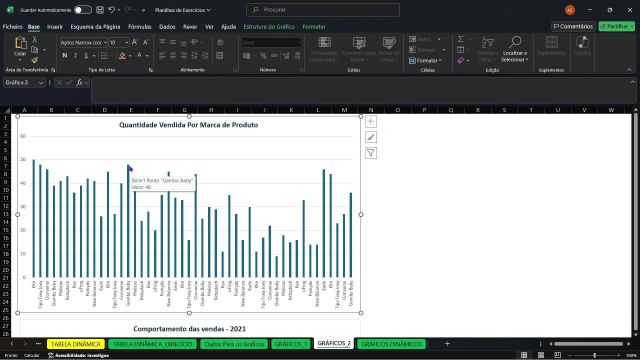The height and width of the screenshot is (360, 640).
Task: Expand the Name Box dropdown arrow
Action: (41, 83)
